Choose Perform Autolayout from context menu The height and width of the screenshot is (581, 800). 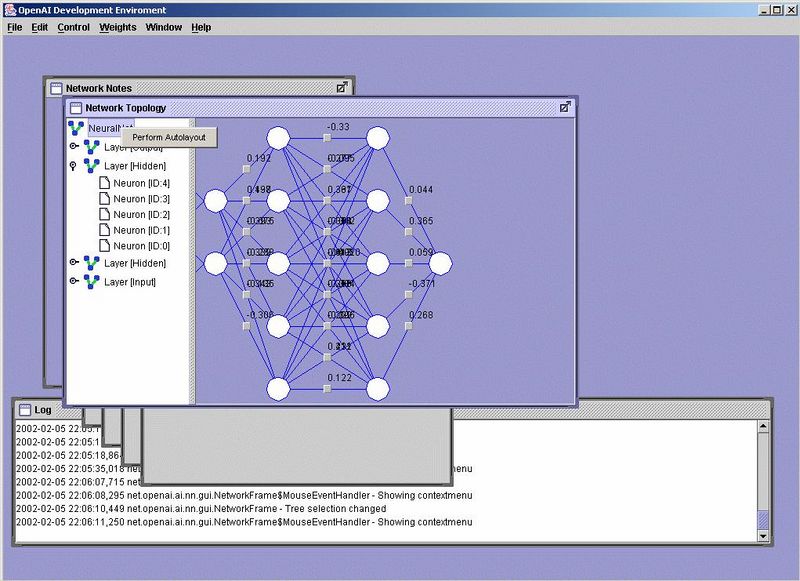(169, 137)
